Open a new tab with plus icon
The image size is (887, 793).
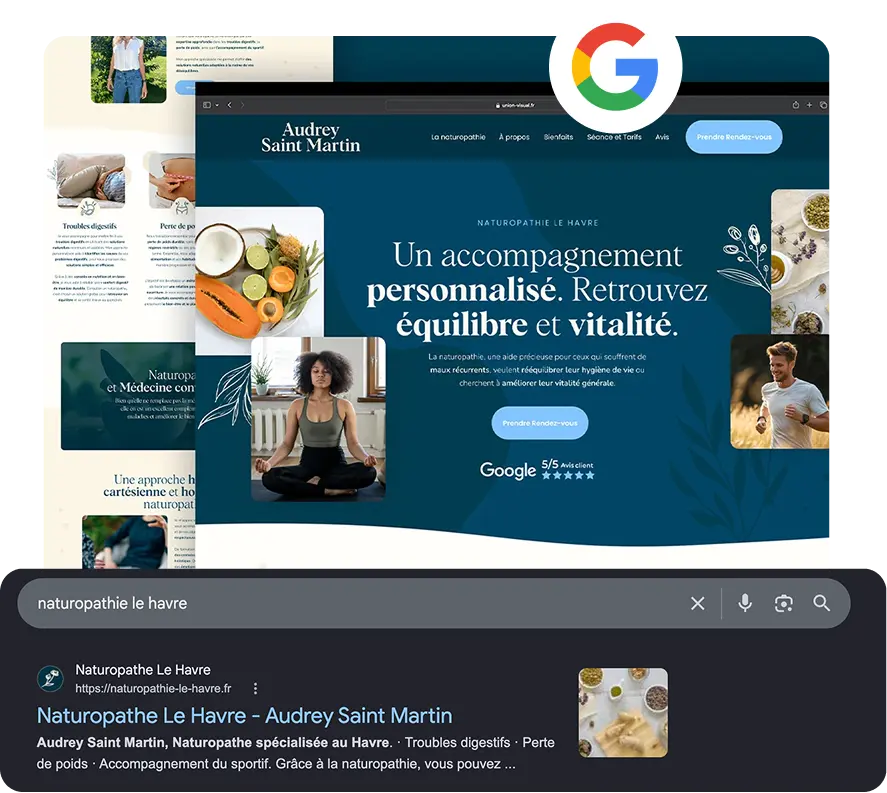810,105
